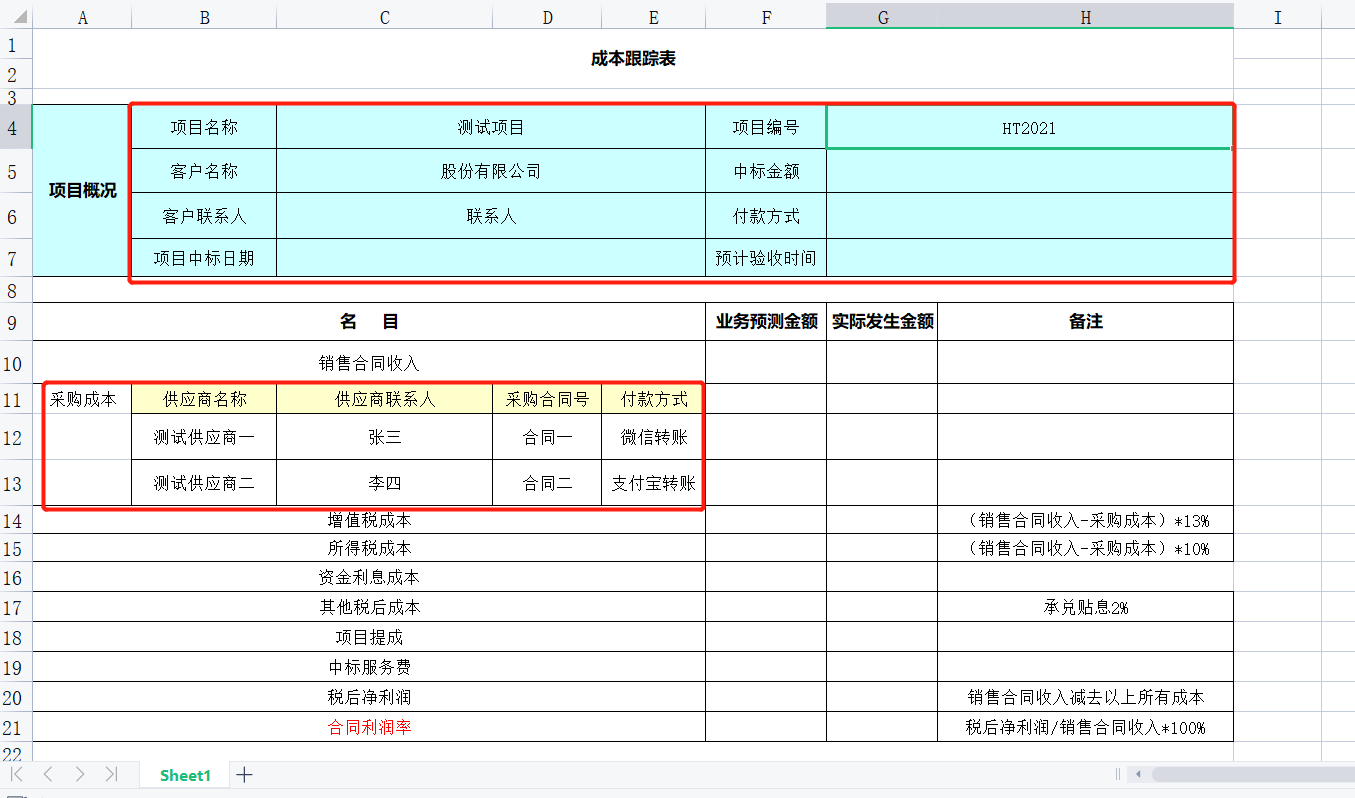This screenshot has width=1355, height=798.
Task: Click the row 税后净利润
Action: click(369, 697)
